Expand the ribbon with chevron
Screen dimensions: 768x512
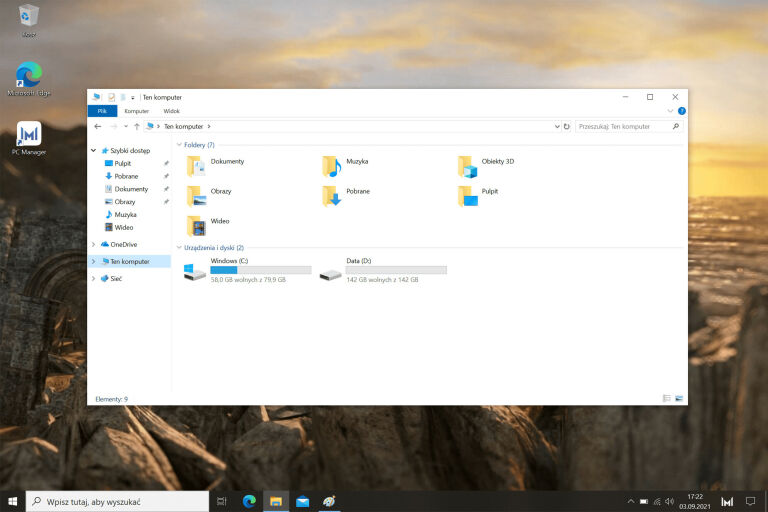(670, 111)
